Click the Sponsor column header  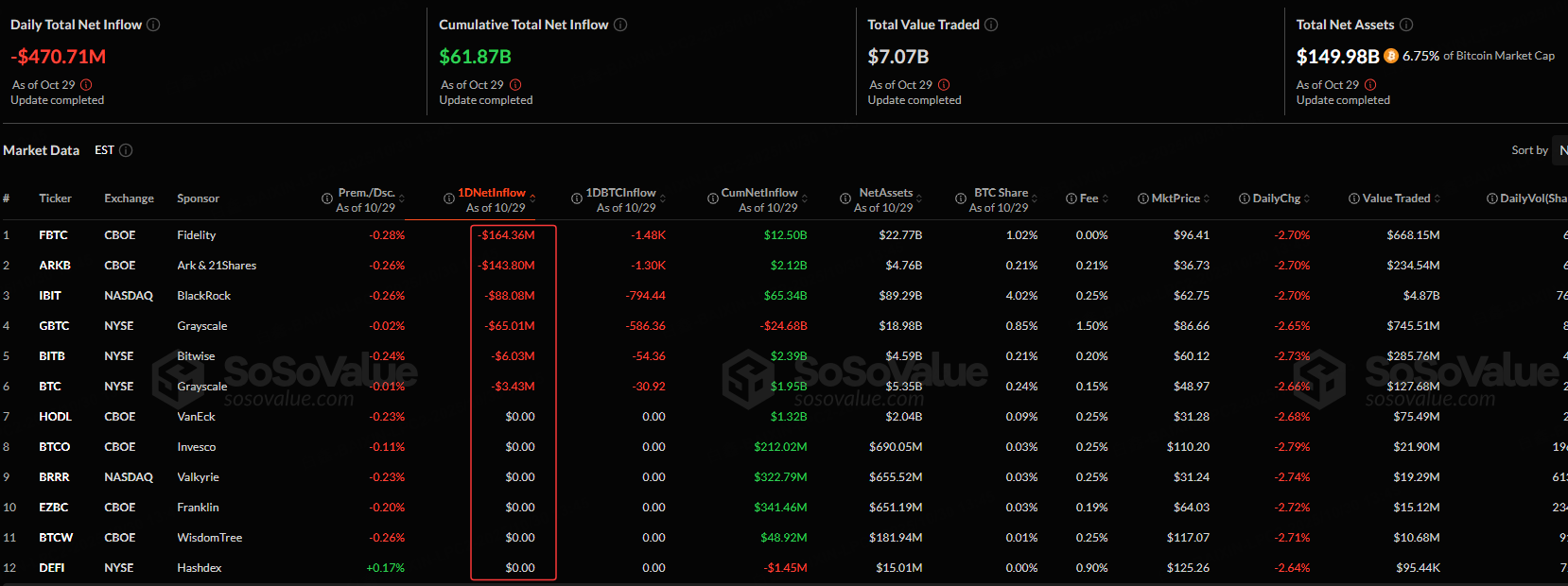(199, 198)
